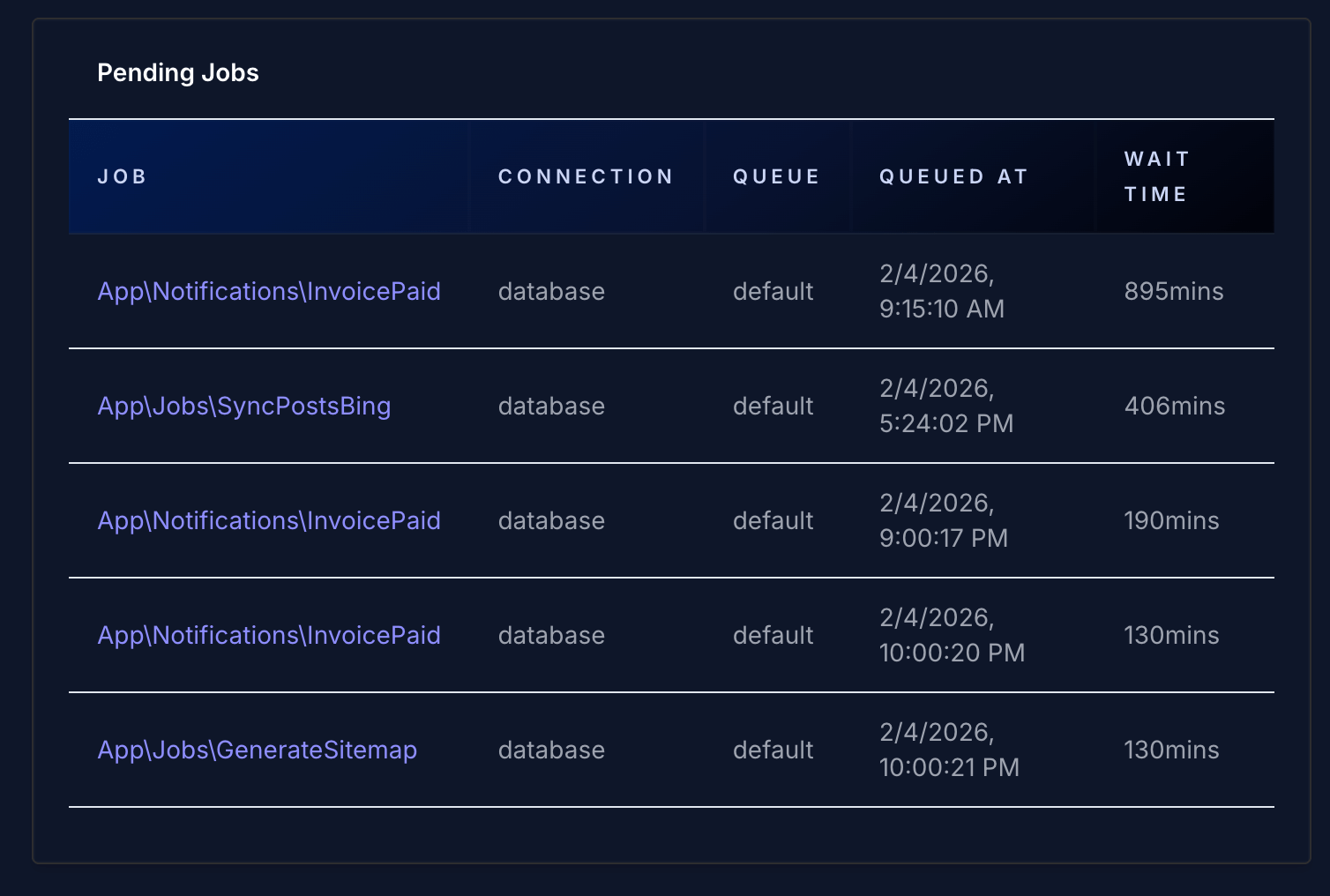Open the InvoicePaid job queued at 9:00:17 PM
The height and width of the screenshot is (896, 1330).
pyautogui.click(x=268, y=520)
